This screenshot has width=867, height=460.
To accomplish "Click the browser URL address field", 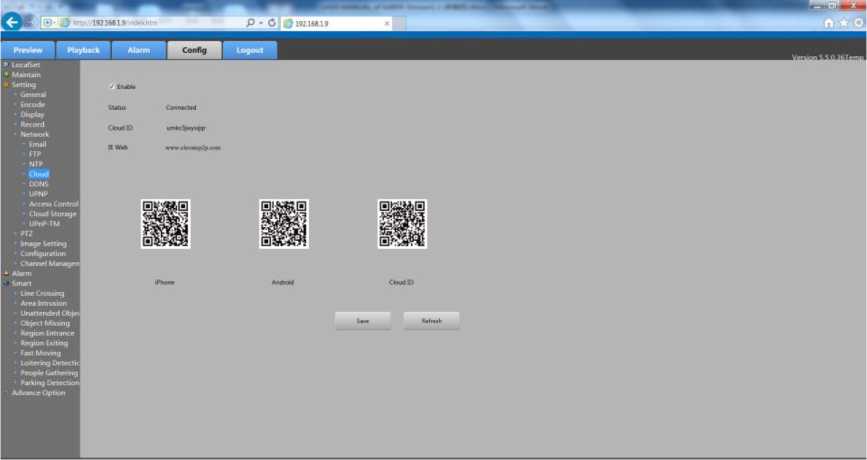I will [x=150, y=22].
